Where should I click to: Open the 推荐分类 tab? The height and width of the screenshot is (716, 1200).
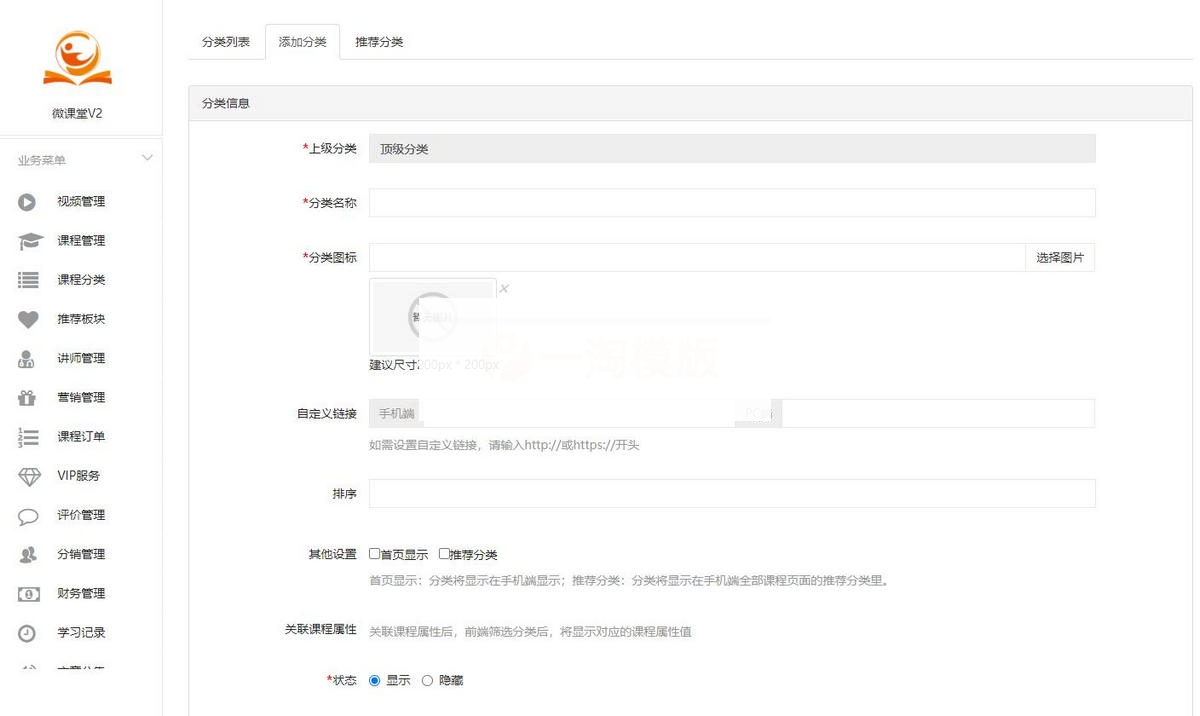click(379, 41)
